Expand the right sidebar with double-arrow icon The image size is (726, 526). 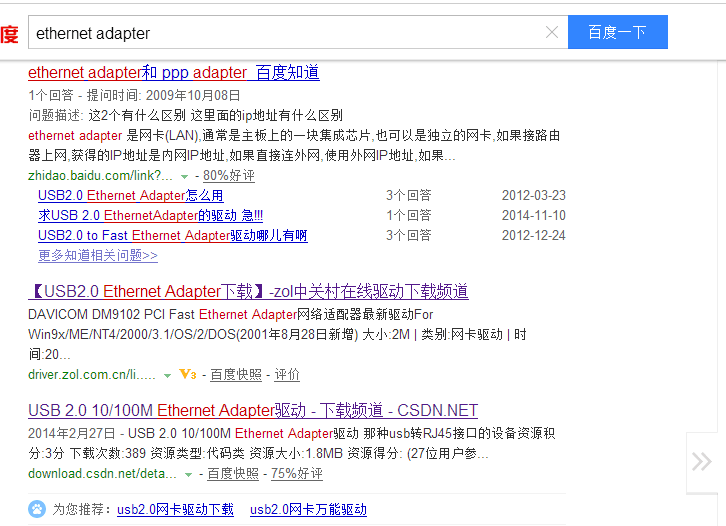point(702,461)
